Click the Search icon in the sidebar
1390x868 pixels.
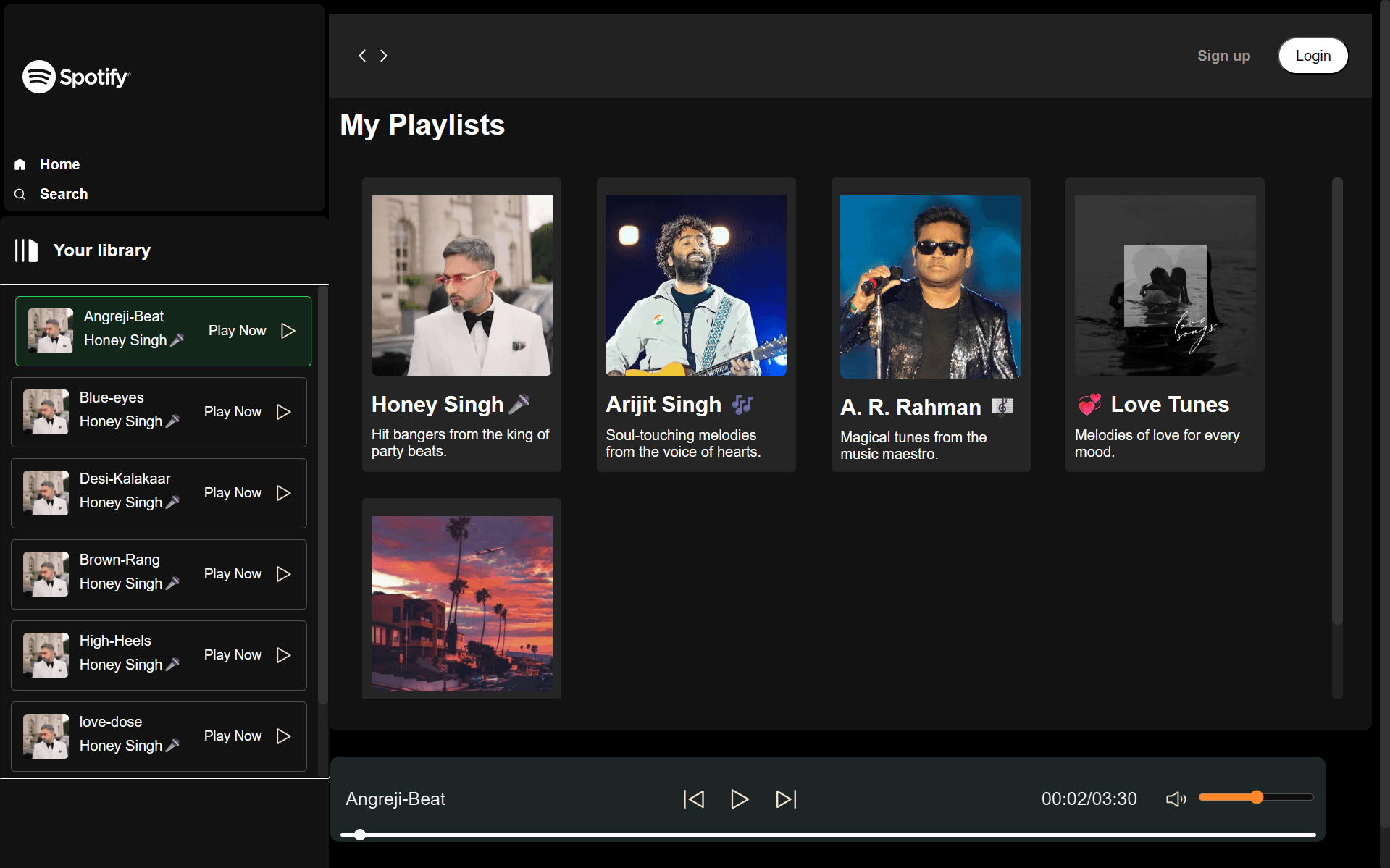(x=21, y=193)
